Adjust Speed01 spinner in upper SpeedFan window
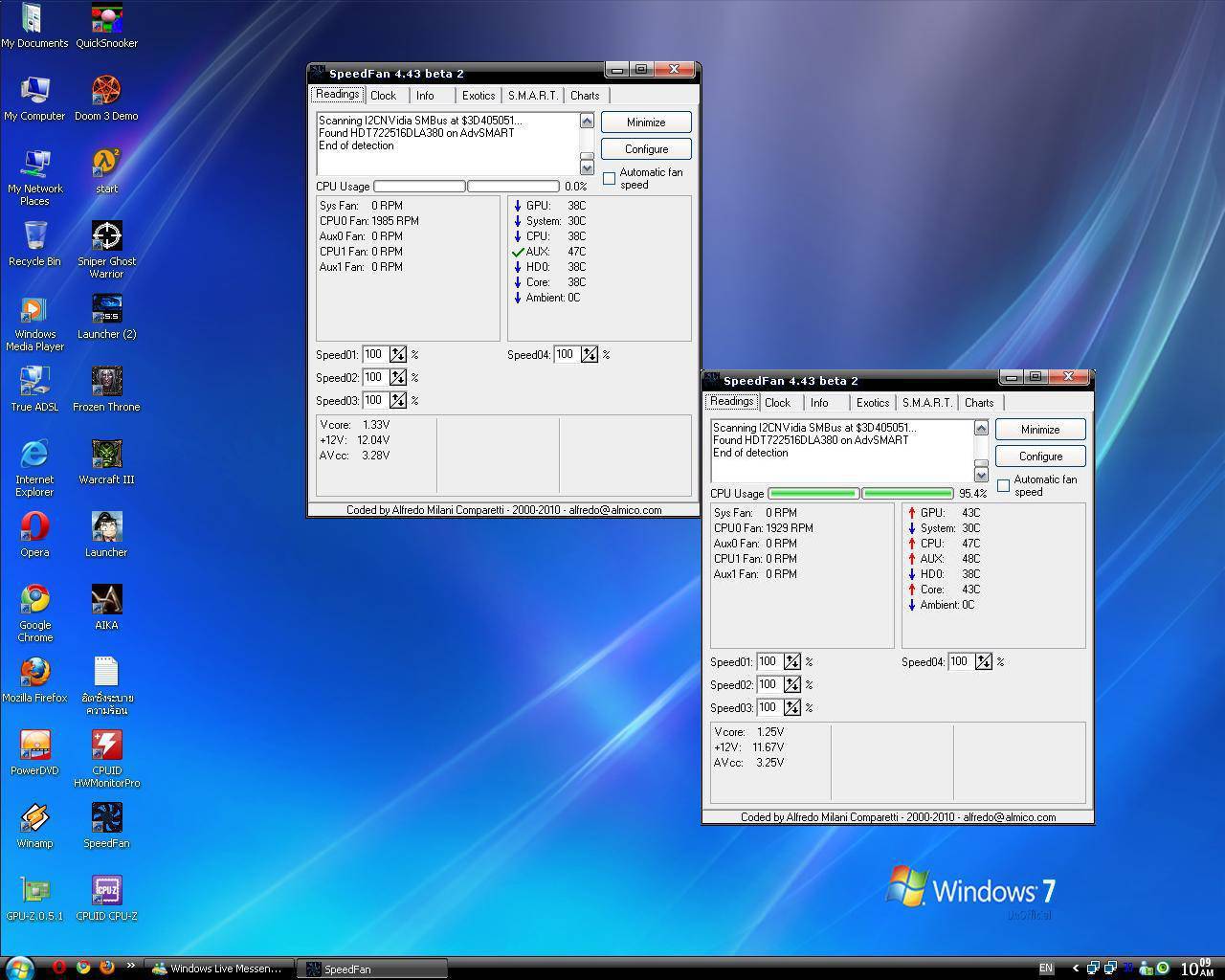This screenshot has height=980, width=1225. pos(398,354)
